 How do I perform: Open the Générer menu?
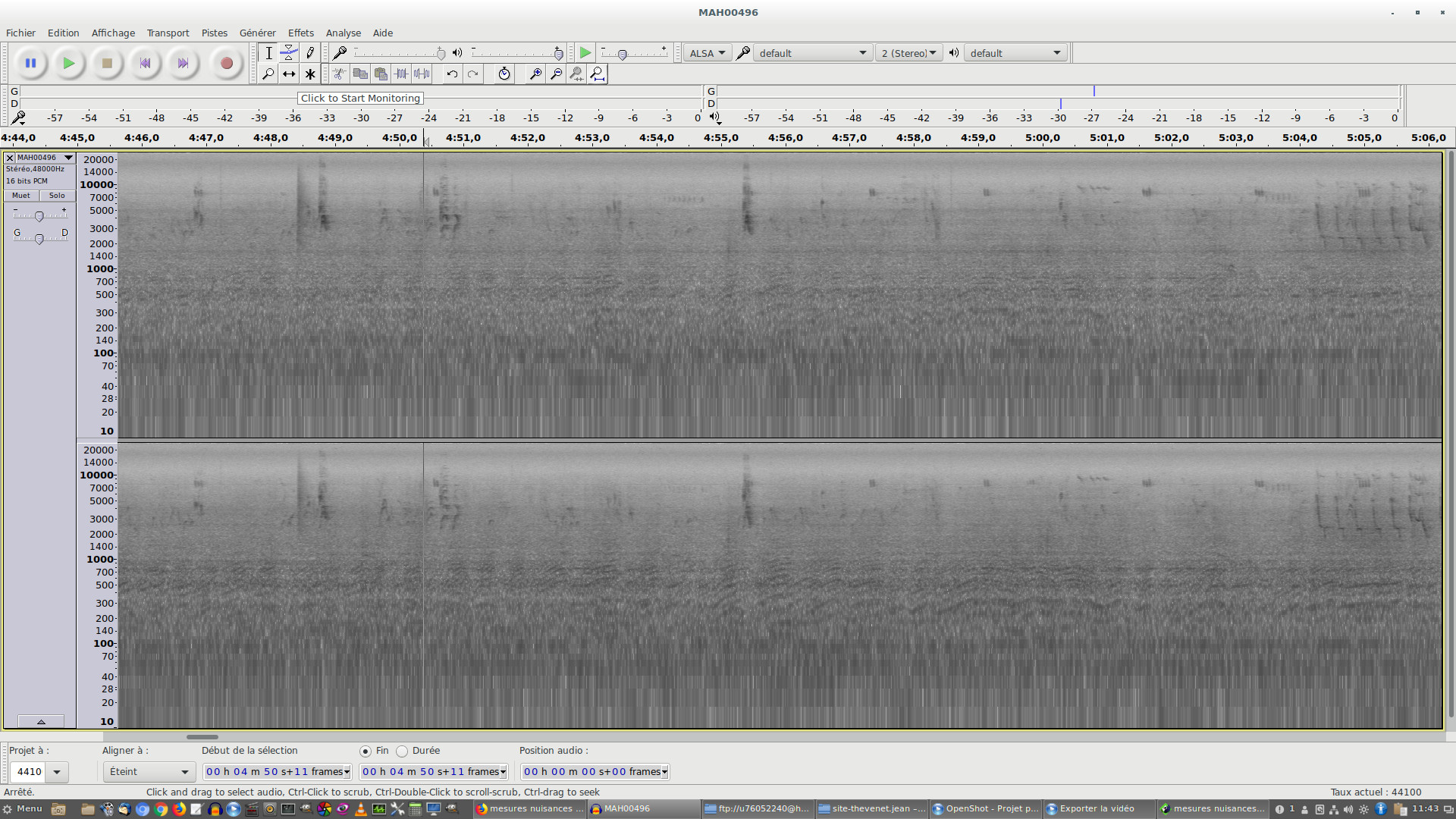257,33
